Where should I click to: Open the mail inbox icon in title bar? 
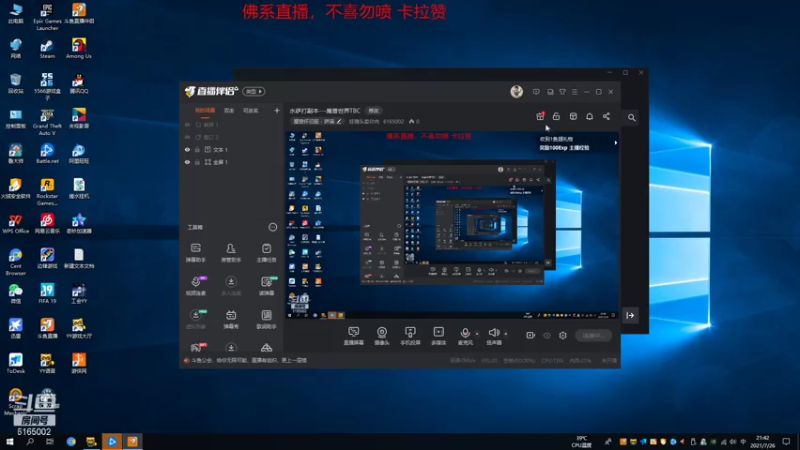pos(550,92)
